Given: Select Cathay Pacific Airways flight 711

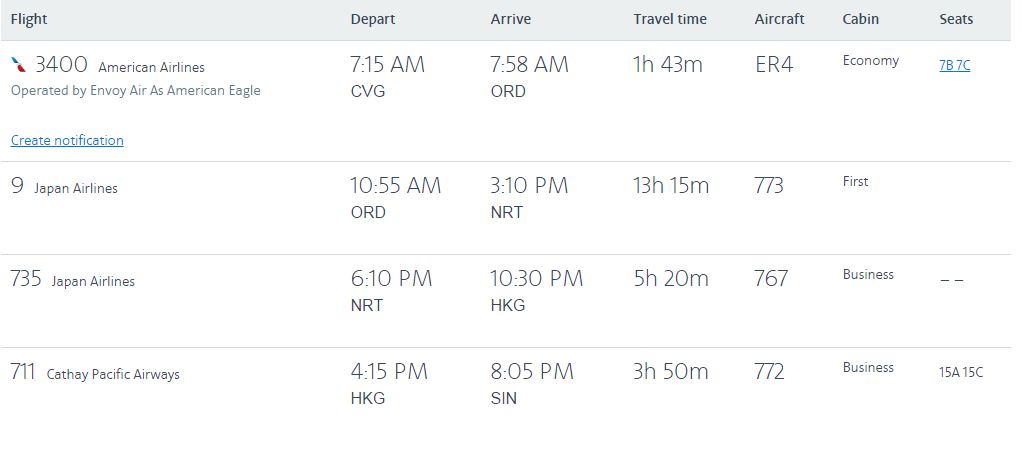Looking at the screenshot, I should [95, 373].
